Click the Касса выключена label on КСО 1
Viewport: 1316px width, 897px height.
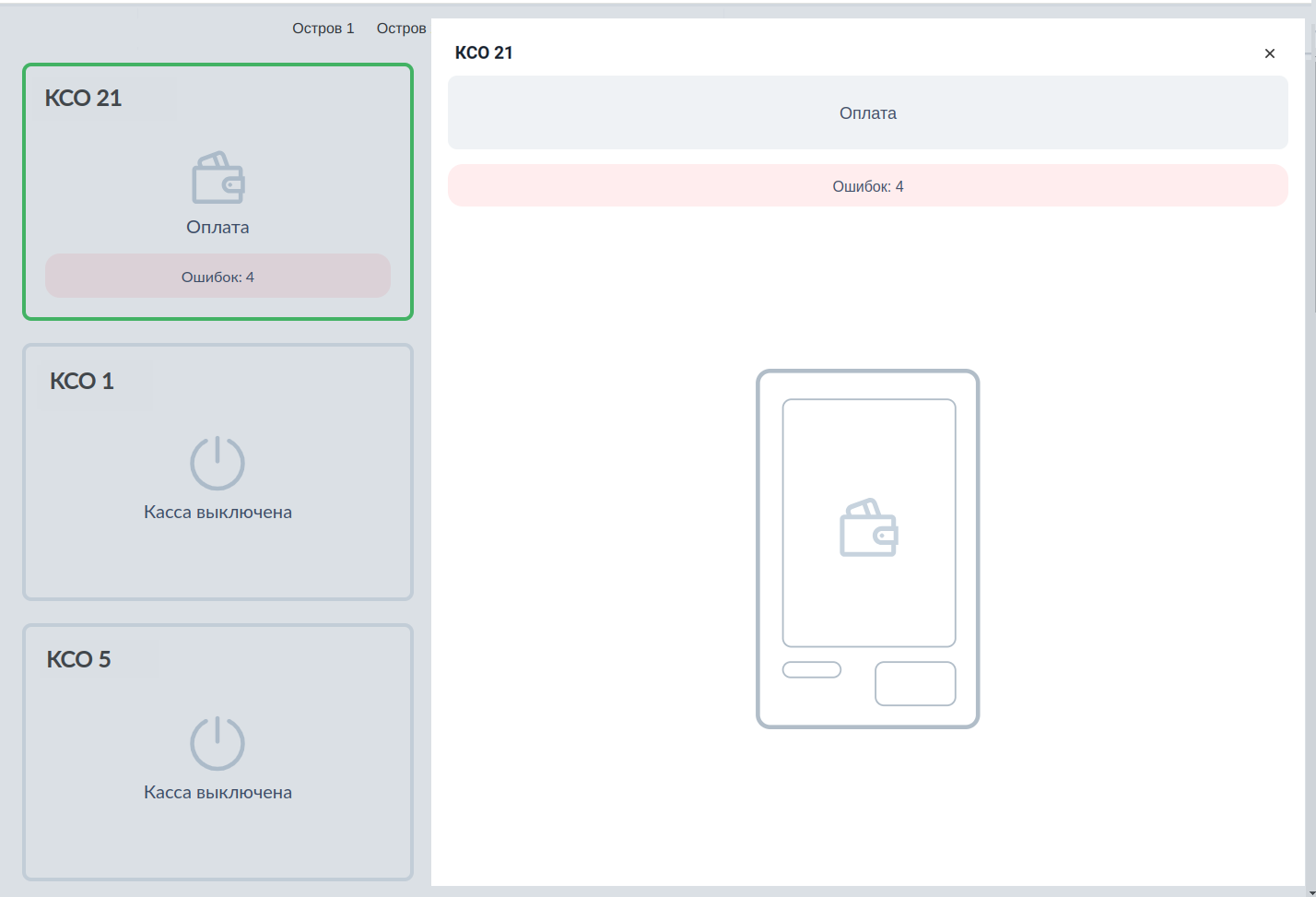click(217, 512)
